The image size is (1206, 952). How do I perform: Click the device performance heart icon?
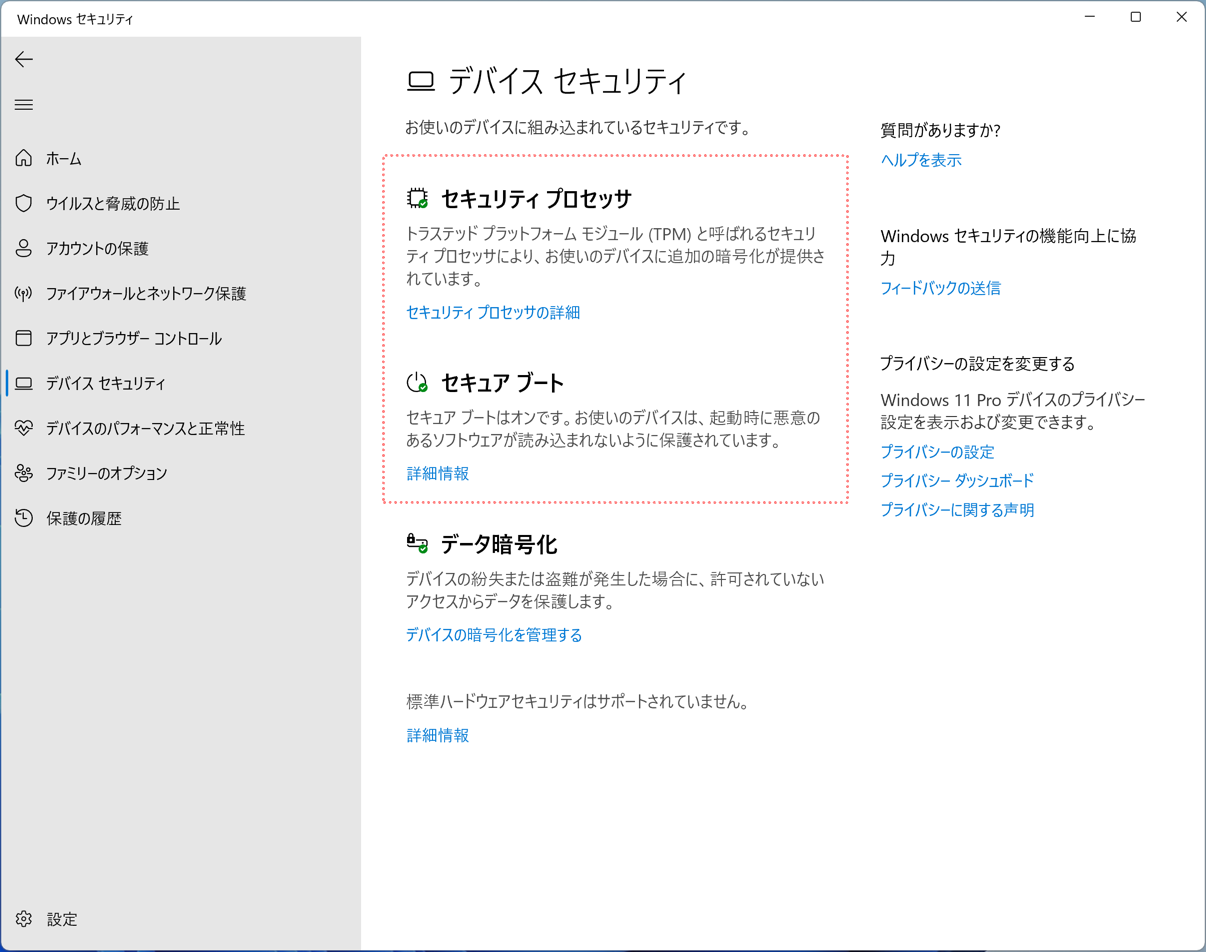(x=24, y=428)
